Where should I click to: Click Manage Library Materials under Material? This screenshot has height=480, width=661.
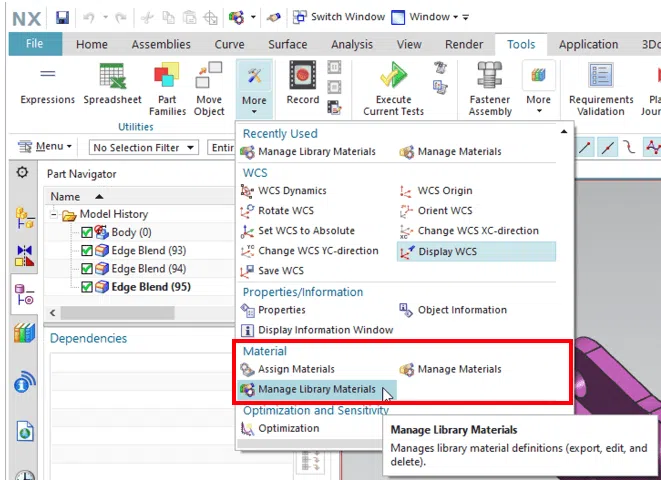tap(317, 389)
